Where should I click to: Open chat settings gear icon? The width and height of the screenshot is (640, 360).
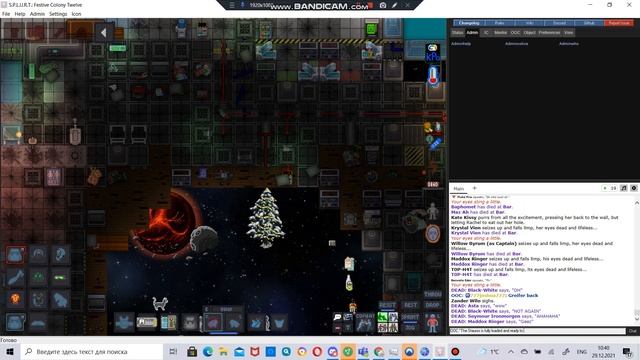633,188
